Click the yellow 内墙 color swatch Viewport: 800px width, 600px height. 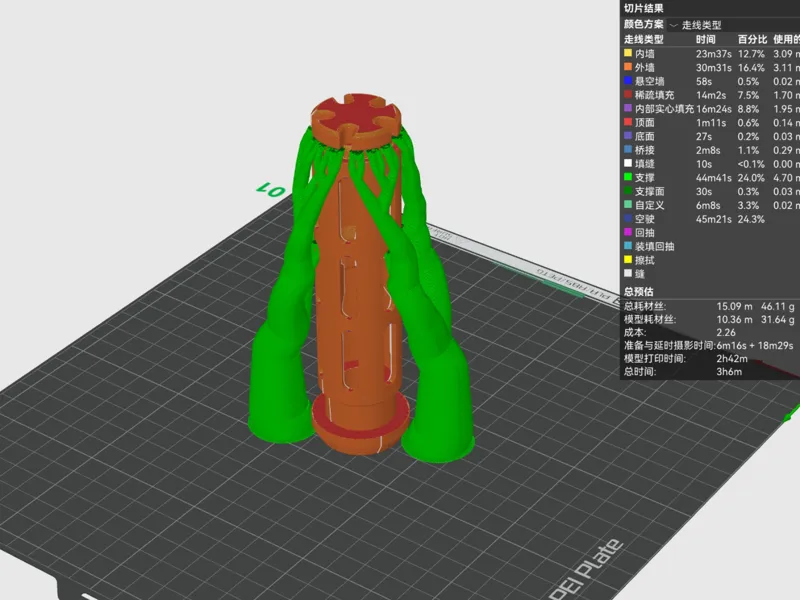[628, 53]
